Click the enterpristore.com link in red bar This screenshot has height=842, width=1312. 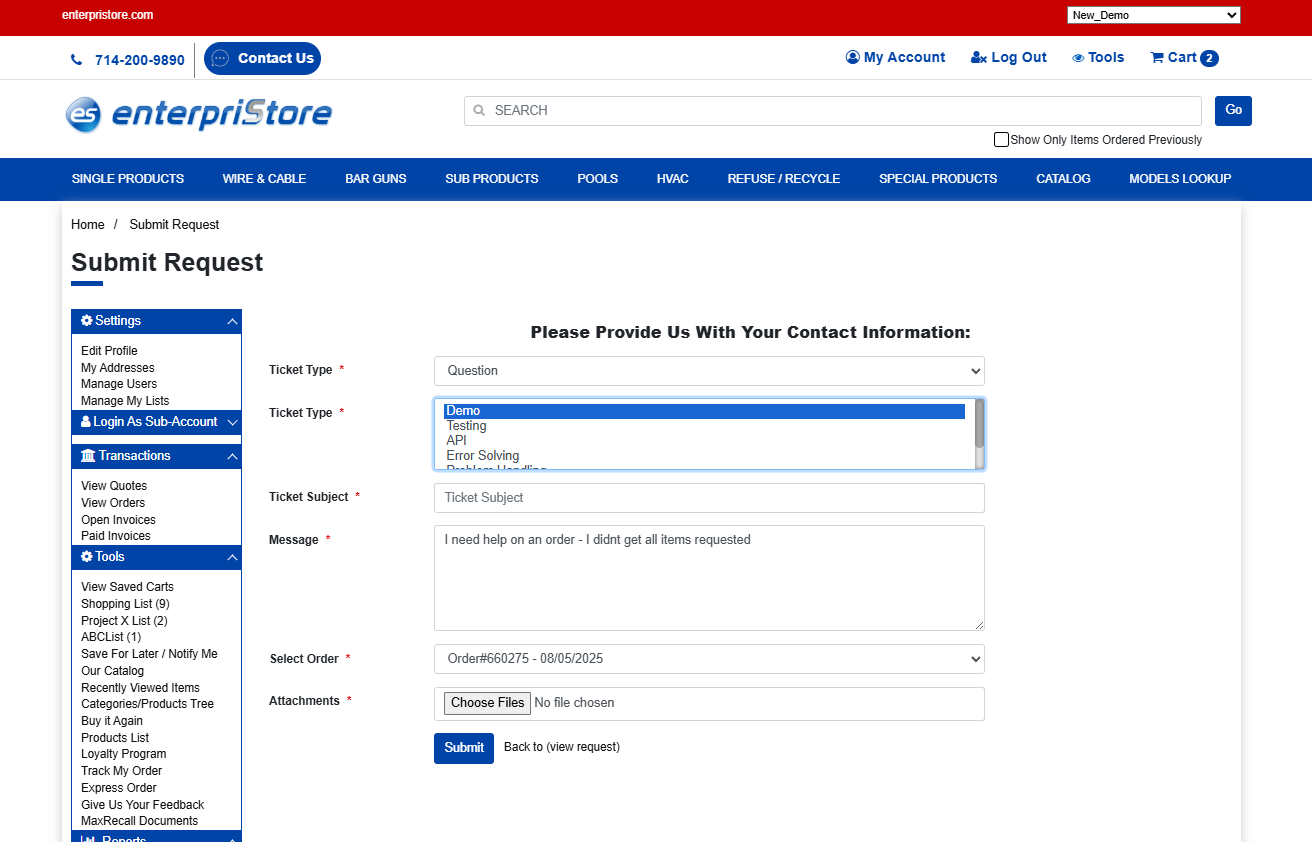pyautogui.click(x=107, y=15)
